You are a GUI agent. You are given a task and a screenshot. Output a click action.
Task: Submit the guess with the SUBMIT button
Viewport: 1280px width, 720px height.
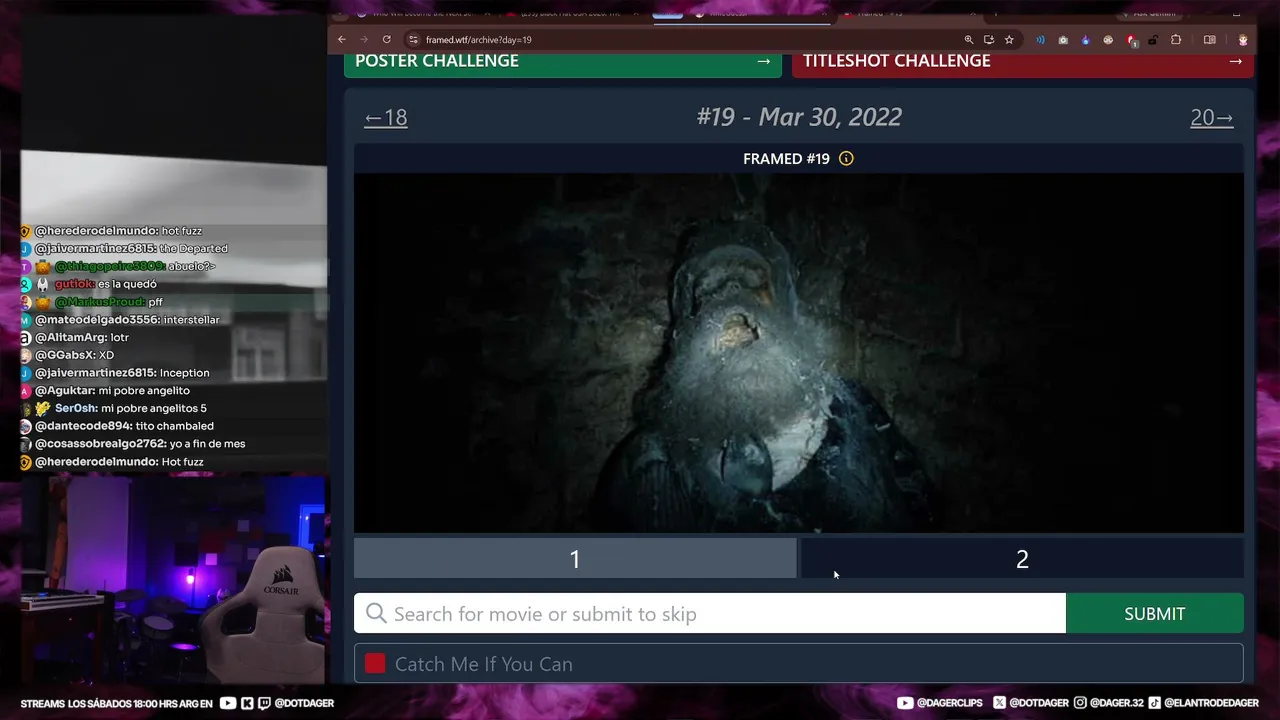(1155, 614)
